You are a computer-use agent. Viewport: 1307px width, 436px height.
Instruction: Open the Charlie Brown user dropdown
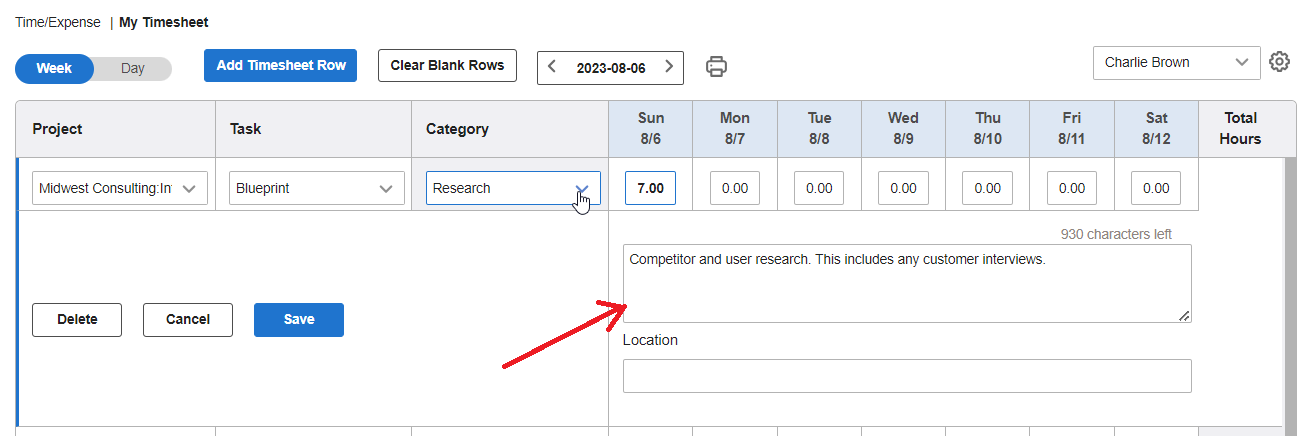[1176, 62]
